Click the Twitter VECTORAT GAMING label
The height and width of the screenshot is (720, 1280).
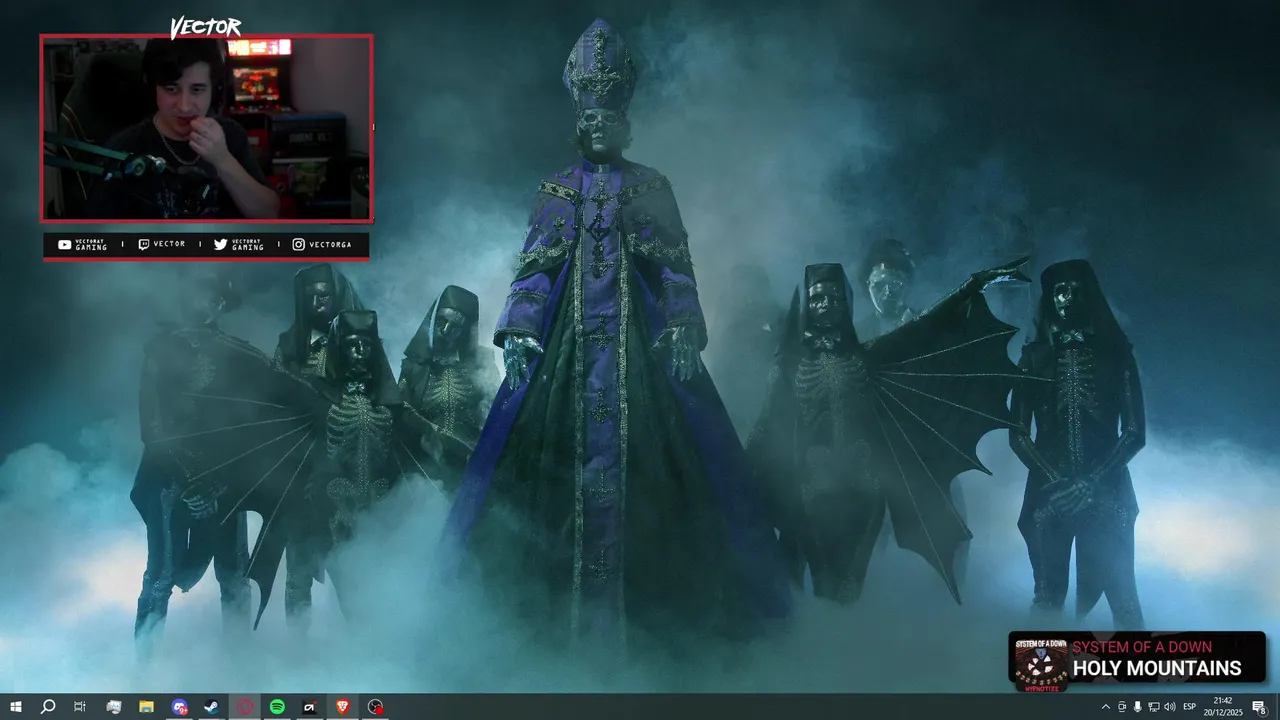click(238, 245)
